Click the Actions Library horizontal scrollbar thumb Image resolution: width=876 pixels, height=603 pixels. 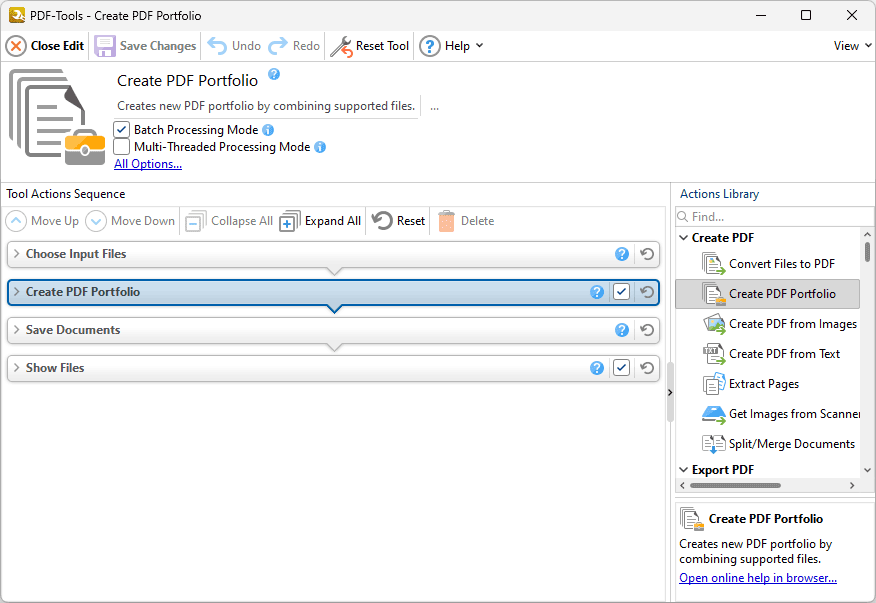735,486
